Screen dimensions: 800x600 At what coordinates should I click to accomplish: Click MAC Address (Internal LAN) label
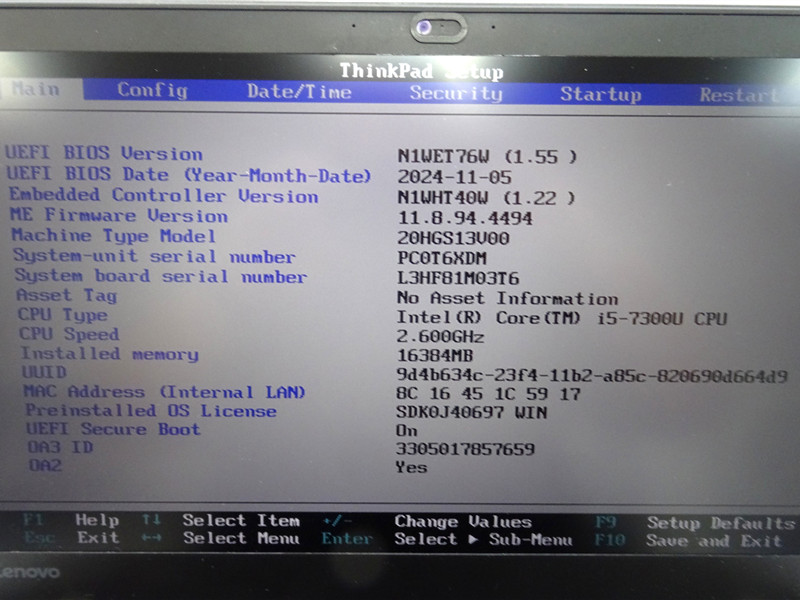click(x=164, y=391)
